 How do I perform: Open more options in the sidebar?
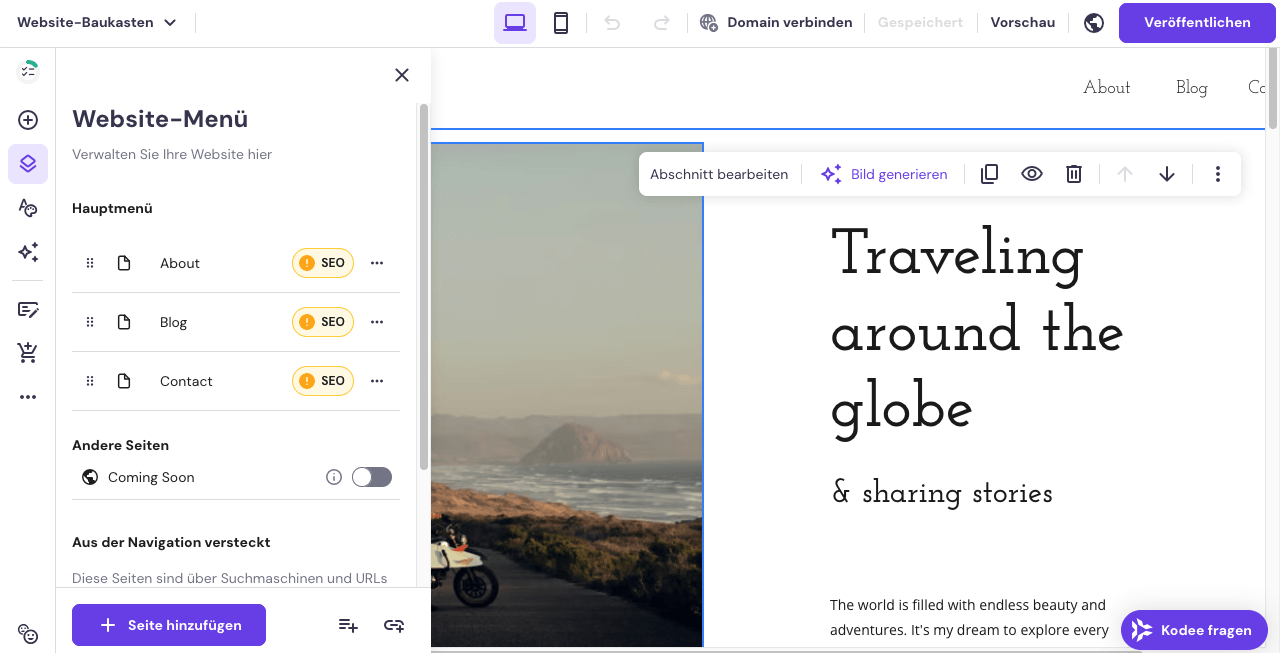coord(28,397)
